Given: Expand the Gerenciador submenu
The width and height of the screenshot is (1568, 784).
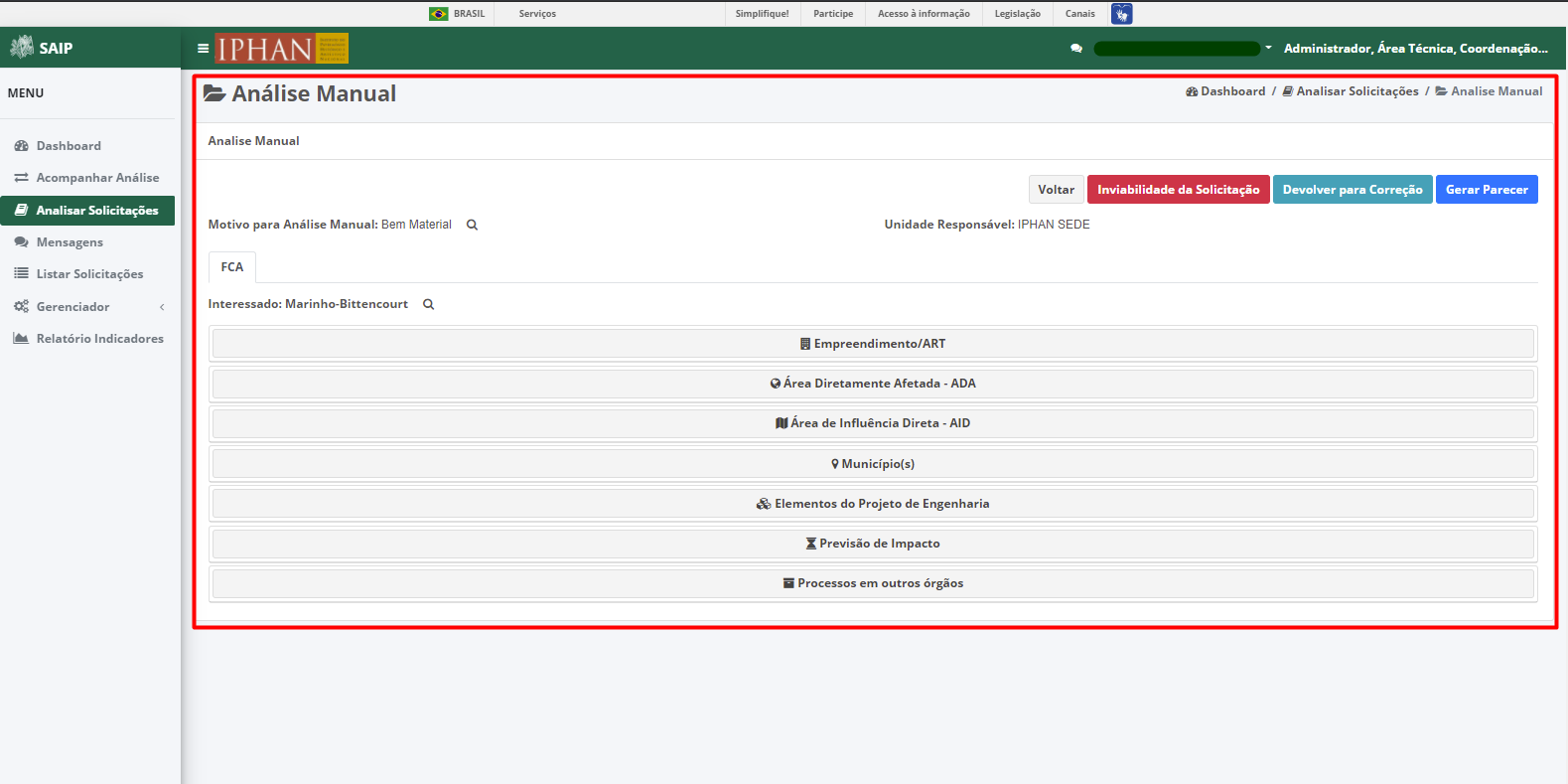Looking at the screenshot, I should [87, 307].
